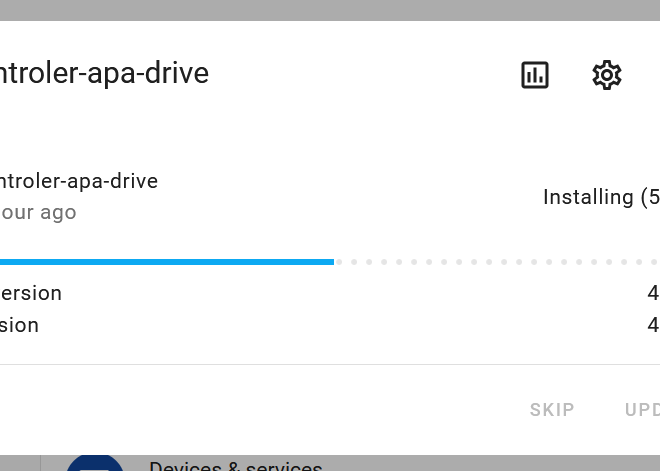The width and height of the screenshot is (660, 471).
Task: Open Devices & services behind the dialog
Action: [x=235, y=466]
